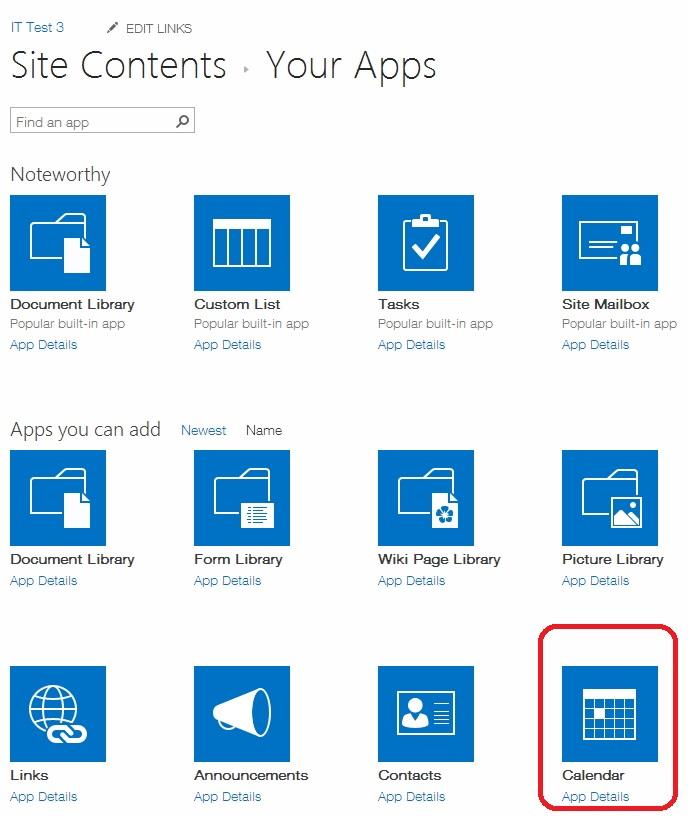Open the IT Test 3 site link
Screen dimensions: 688x817
coord(37,27)
